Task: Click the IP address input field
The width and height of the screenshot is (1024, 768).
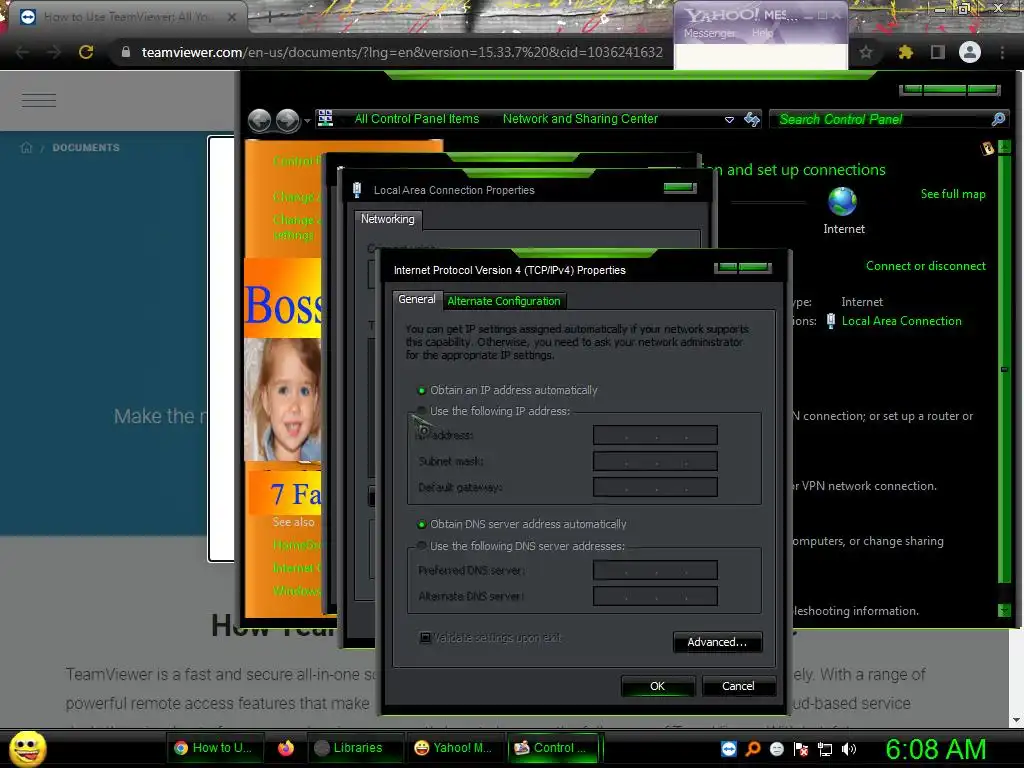Action: pyautogui.click(x=655, y=435)
